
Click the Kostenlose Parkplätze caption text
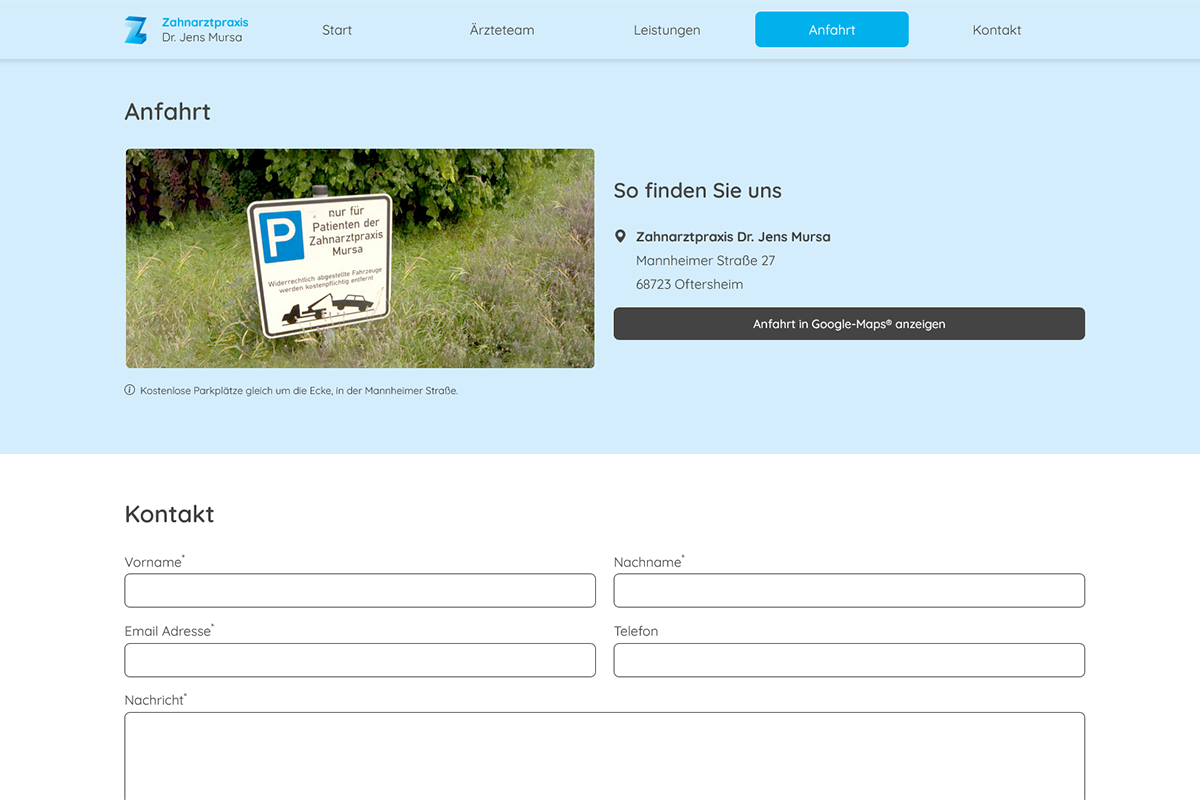(x=299, y=391)
